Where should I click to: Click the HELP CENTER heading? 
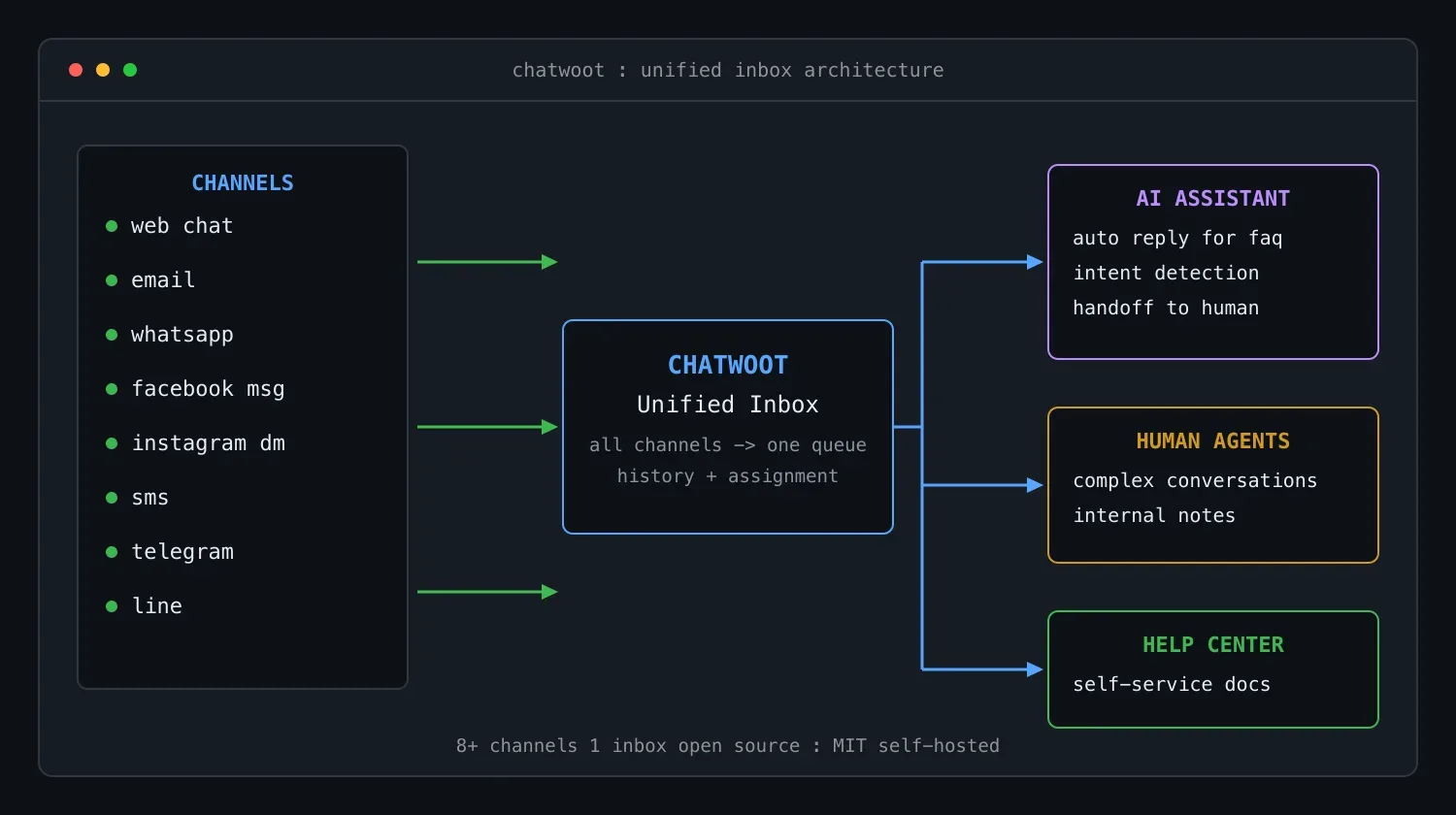(1213, 644)
